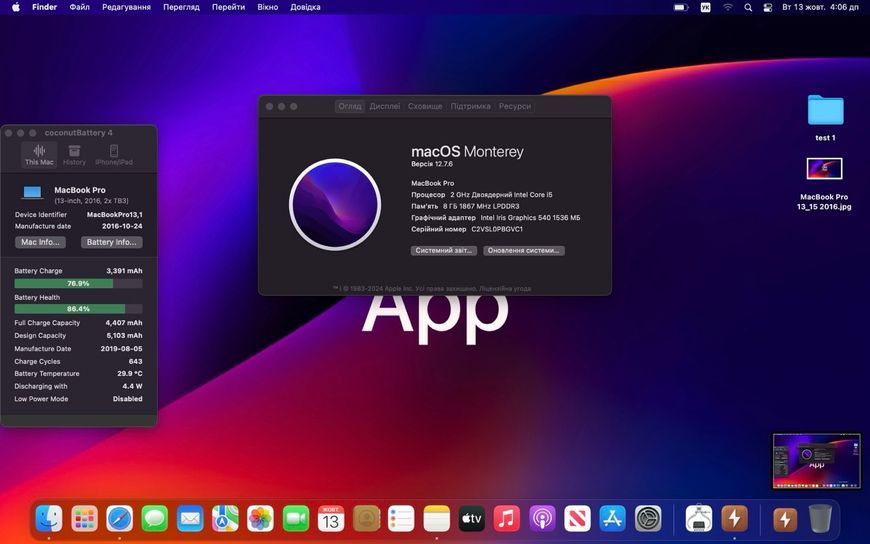
Task: Open History tab in coconutBattery
Action: (x=74, y=154)
